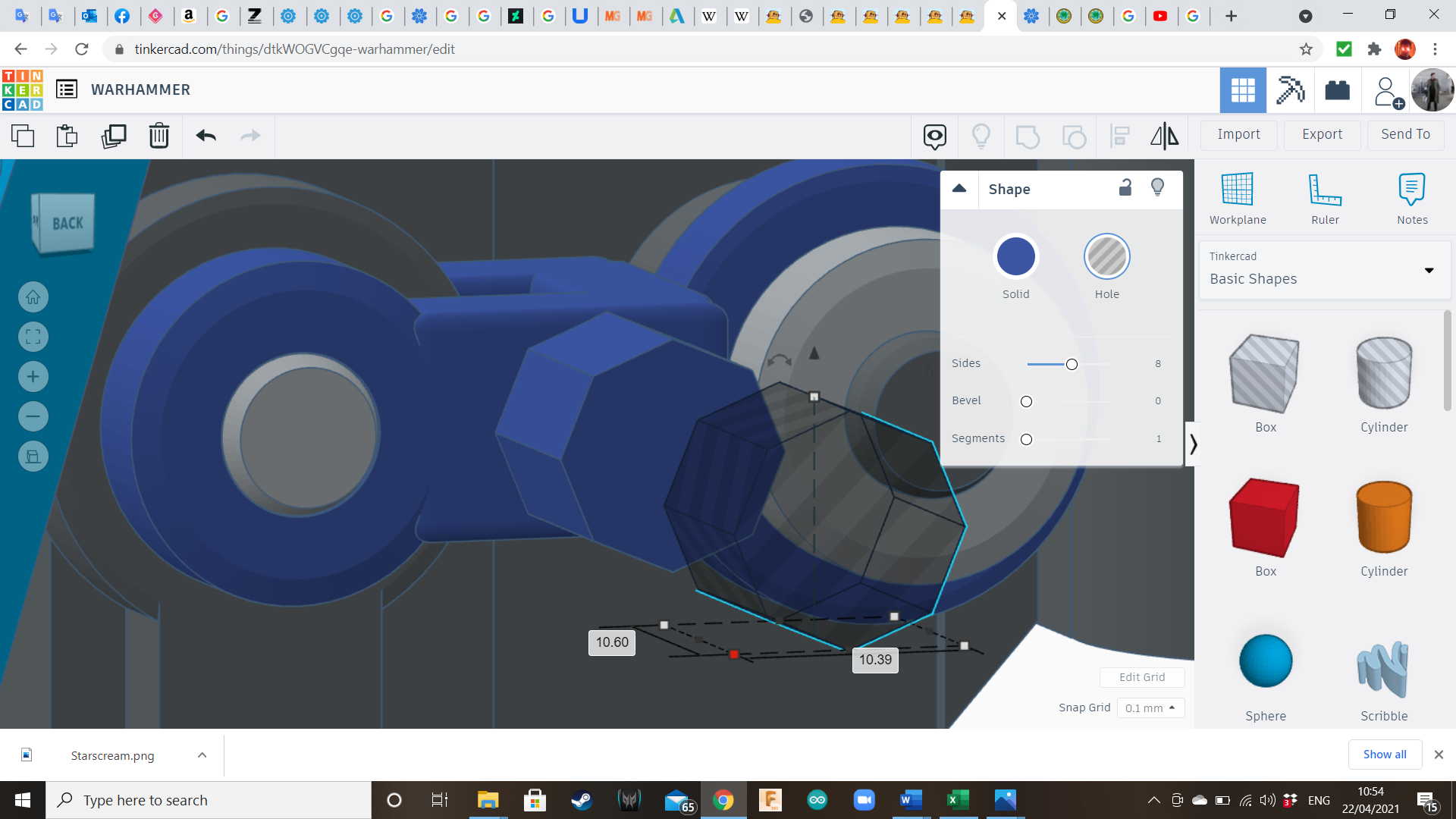
Task: Click the Home view button
Action: point(33,297)
